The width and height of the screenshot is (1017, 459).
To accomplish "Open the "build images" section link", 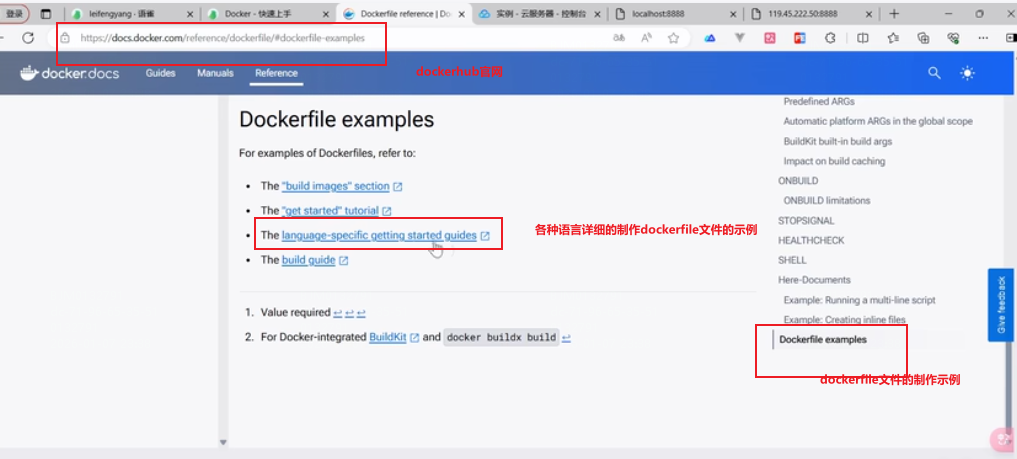I will coord(335,186).
